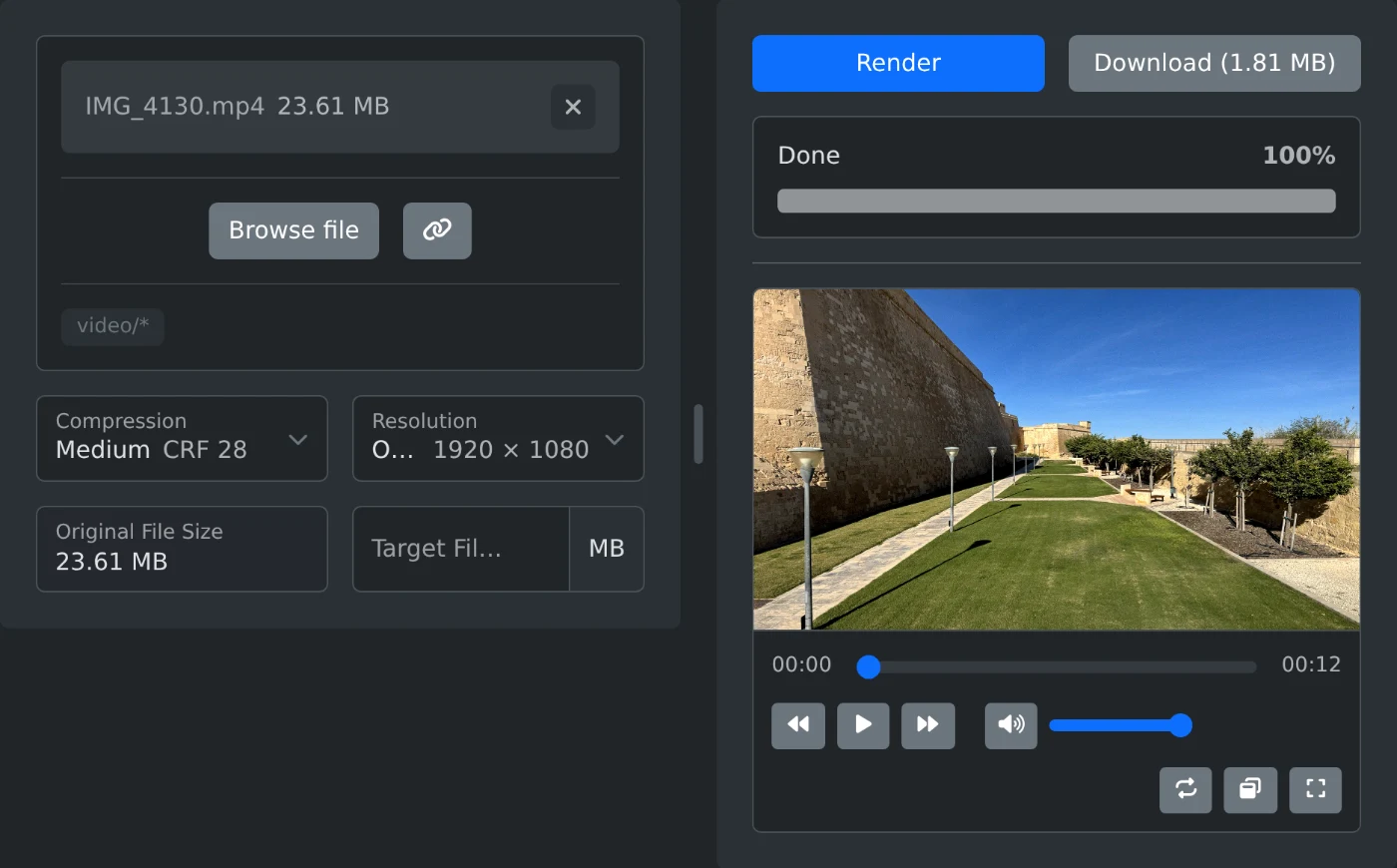The height and width of the screenshot is (868, 1397).
Task: Click the 00:12 duration timestamp
Action: [x=1311, y=664]
